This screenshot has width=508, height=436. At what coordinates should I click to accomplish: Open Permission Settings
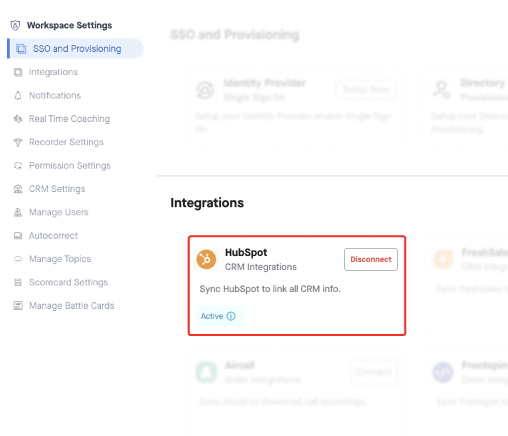pyautogui.click(x=70, y=165)
